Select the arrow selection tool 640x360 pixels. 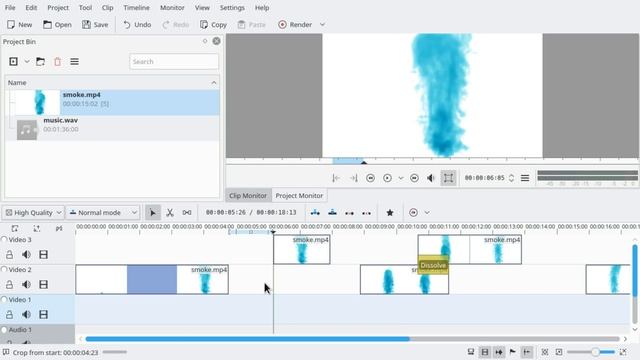[x=153, y=213]
